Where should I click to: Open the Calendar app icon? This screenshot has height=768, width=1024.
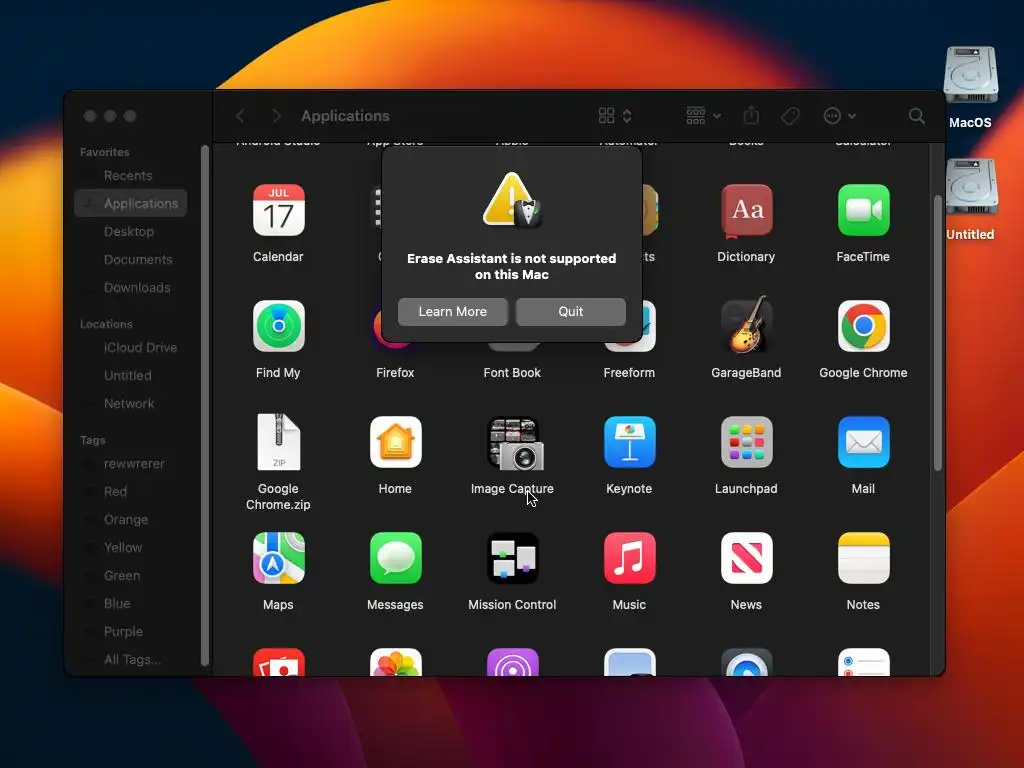coord(278,210)
